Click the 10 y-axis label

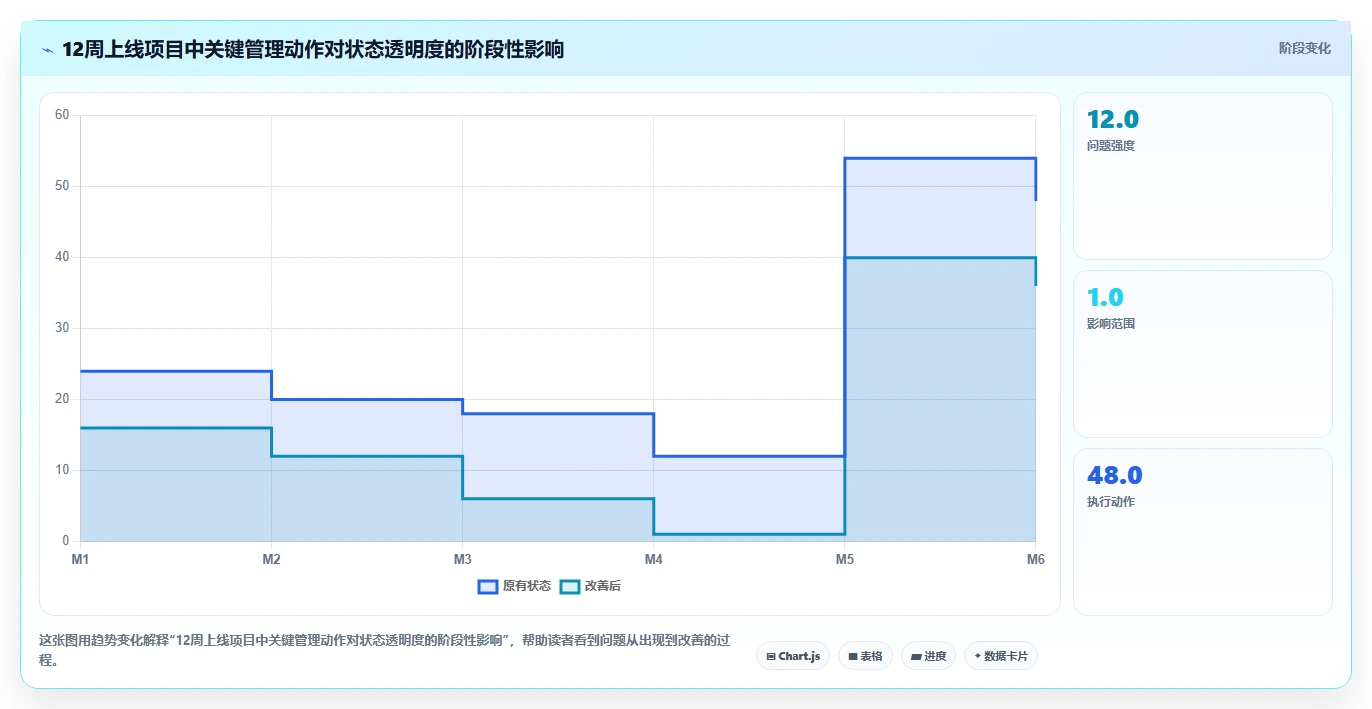click(62, 470)
